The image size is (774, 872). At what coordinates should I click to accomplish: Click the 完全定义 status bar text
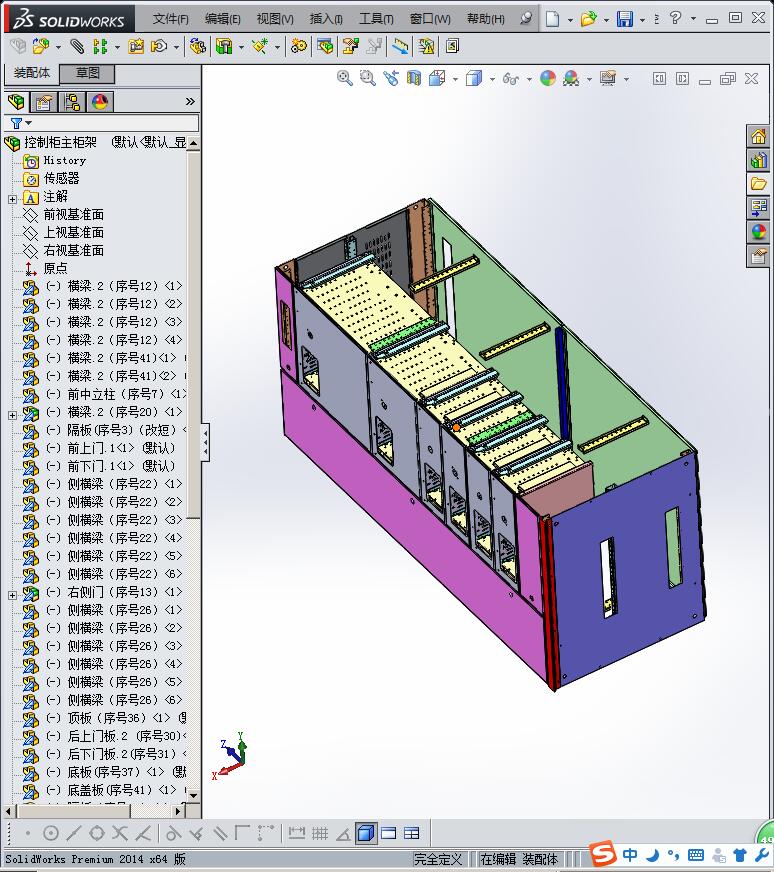[x=438, y=859]
